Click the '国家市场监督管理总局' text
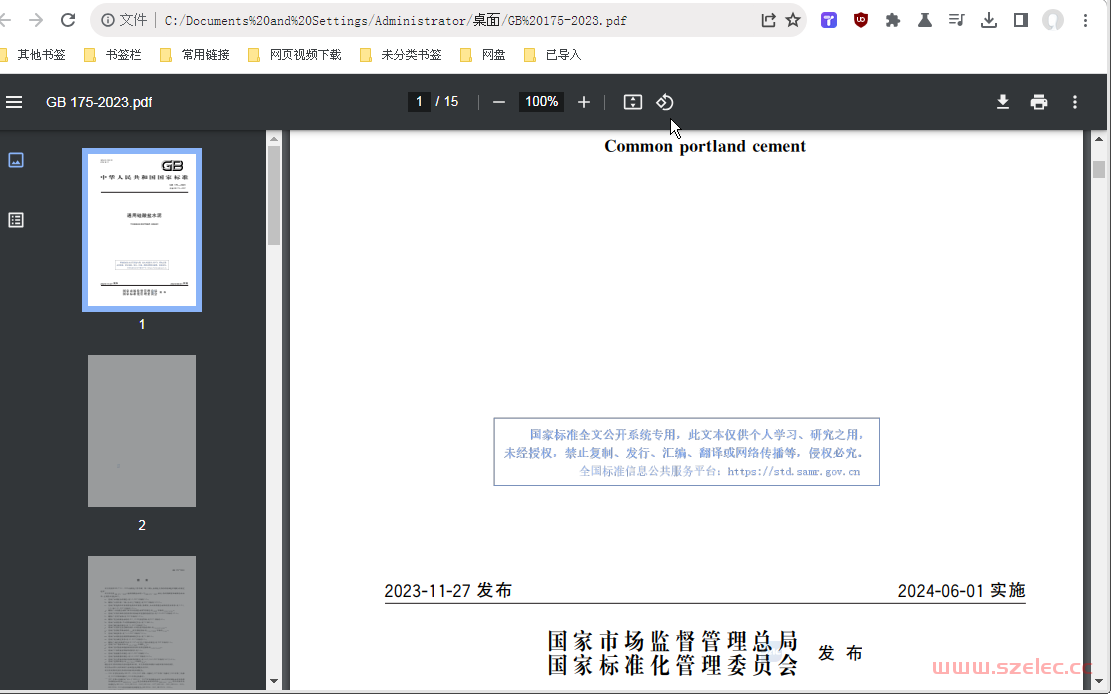This screenshot has width=1111, height=694. [673, 641]
